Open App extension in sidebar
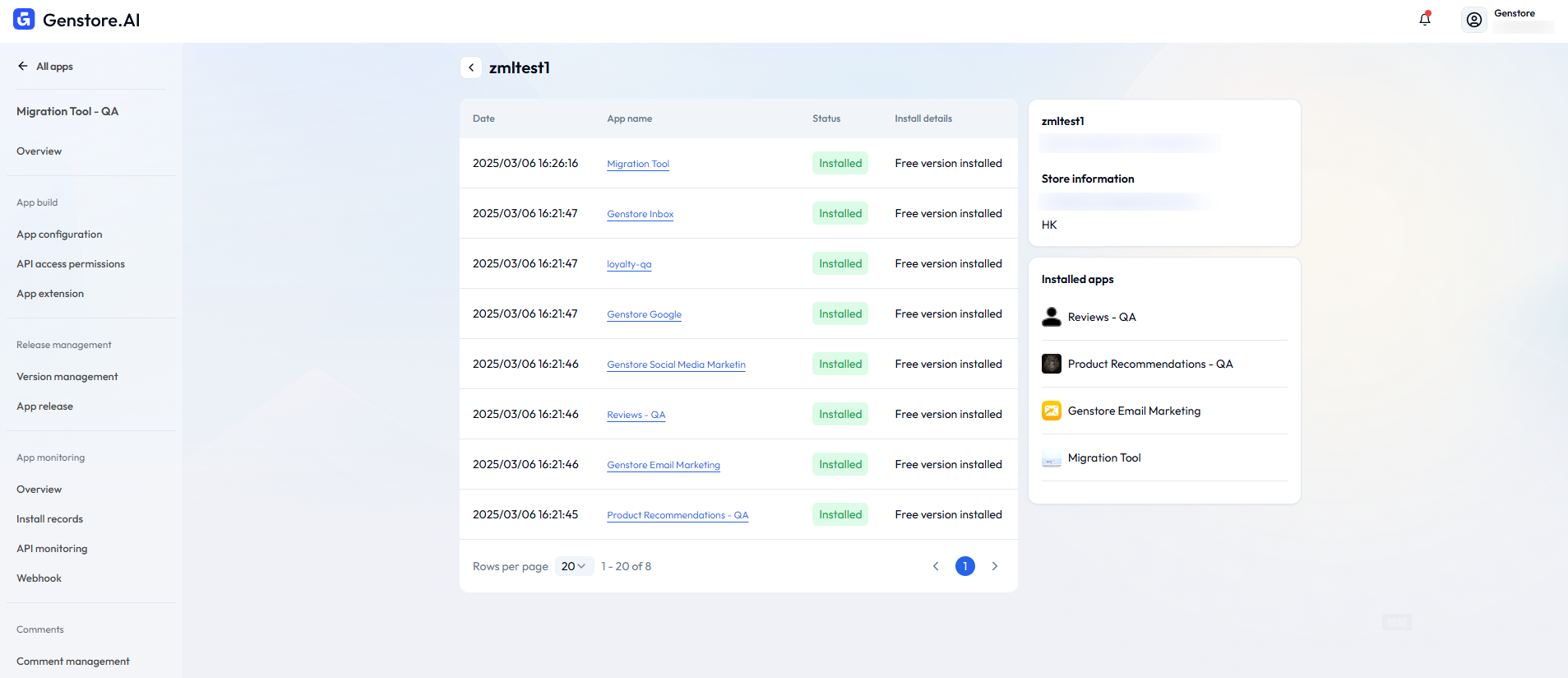Viewport: 1568px width, 678px height. click(x=50, y=294)
